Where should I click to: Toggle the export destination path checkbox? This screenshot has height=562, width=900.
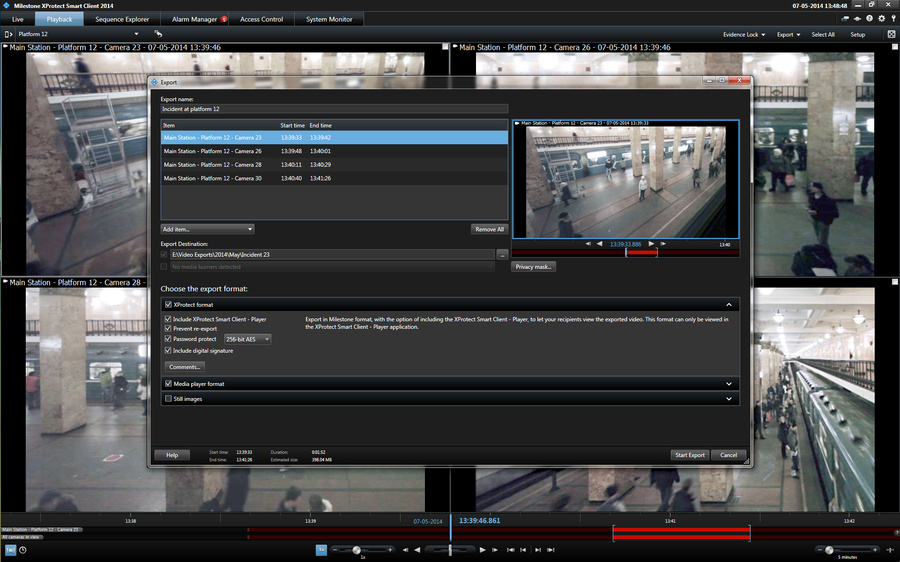point(164,254)
